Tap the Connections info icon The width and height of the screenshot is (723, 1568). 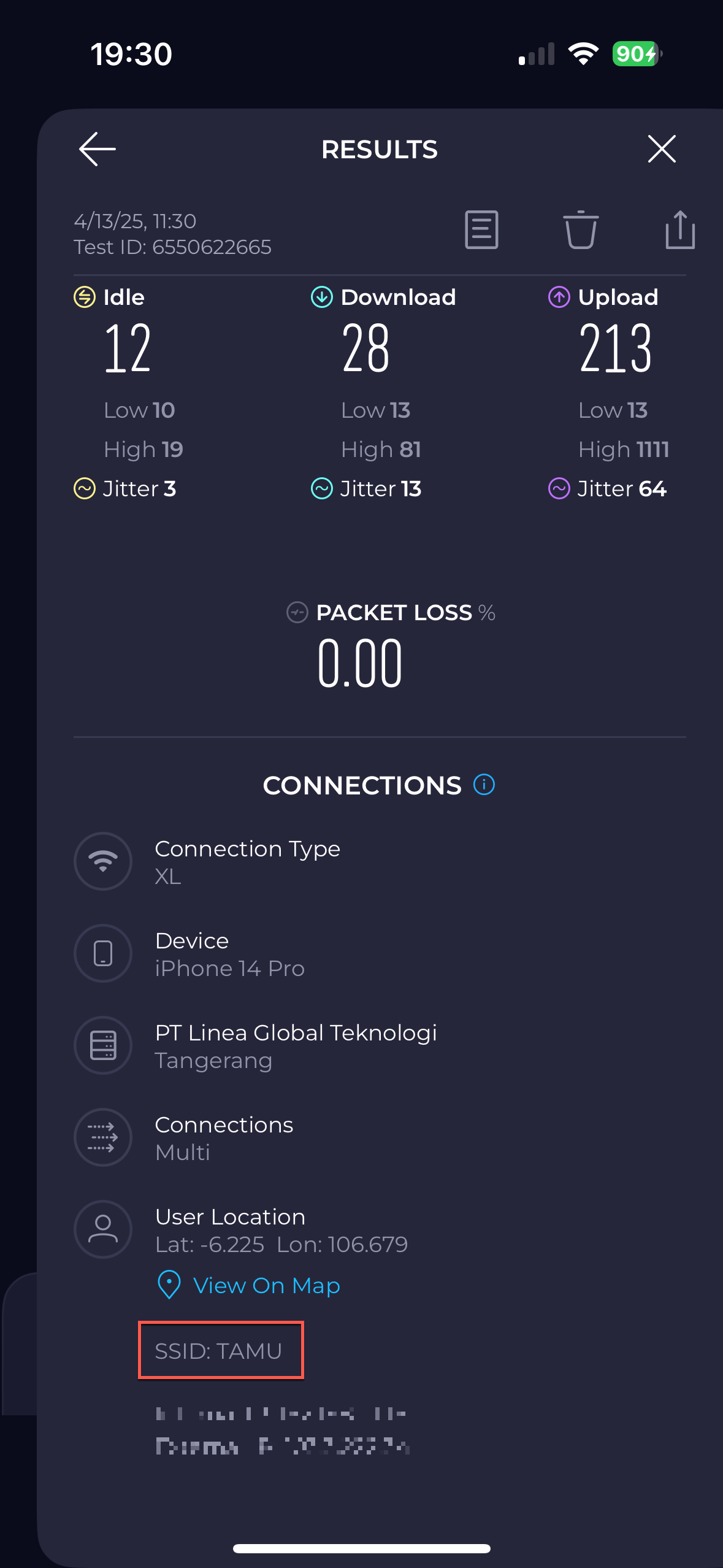click(484, 785)
